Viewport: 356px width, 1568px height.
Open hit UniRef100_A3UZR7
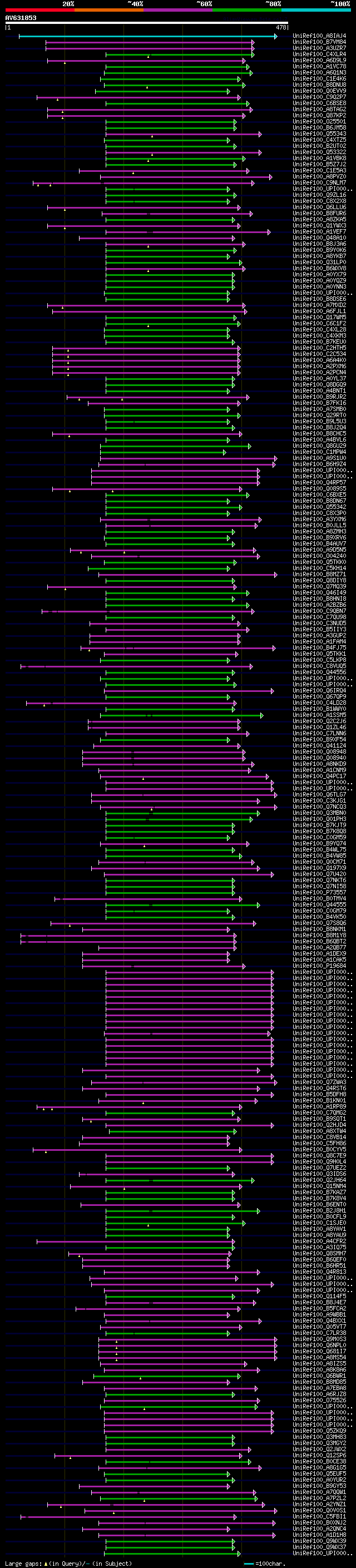[x=319, y=48]
